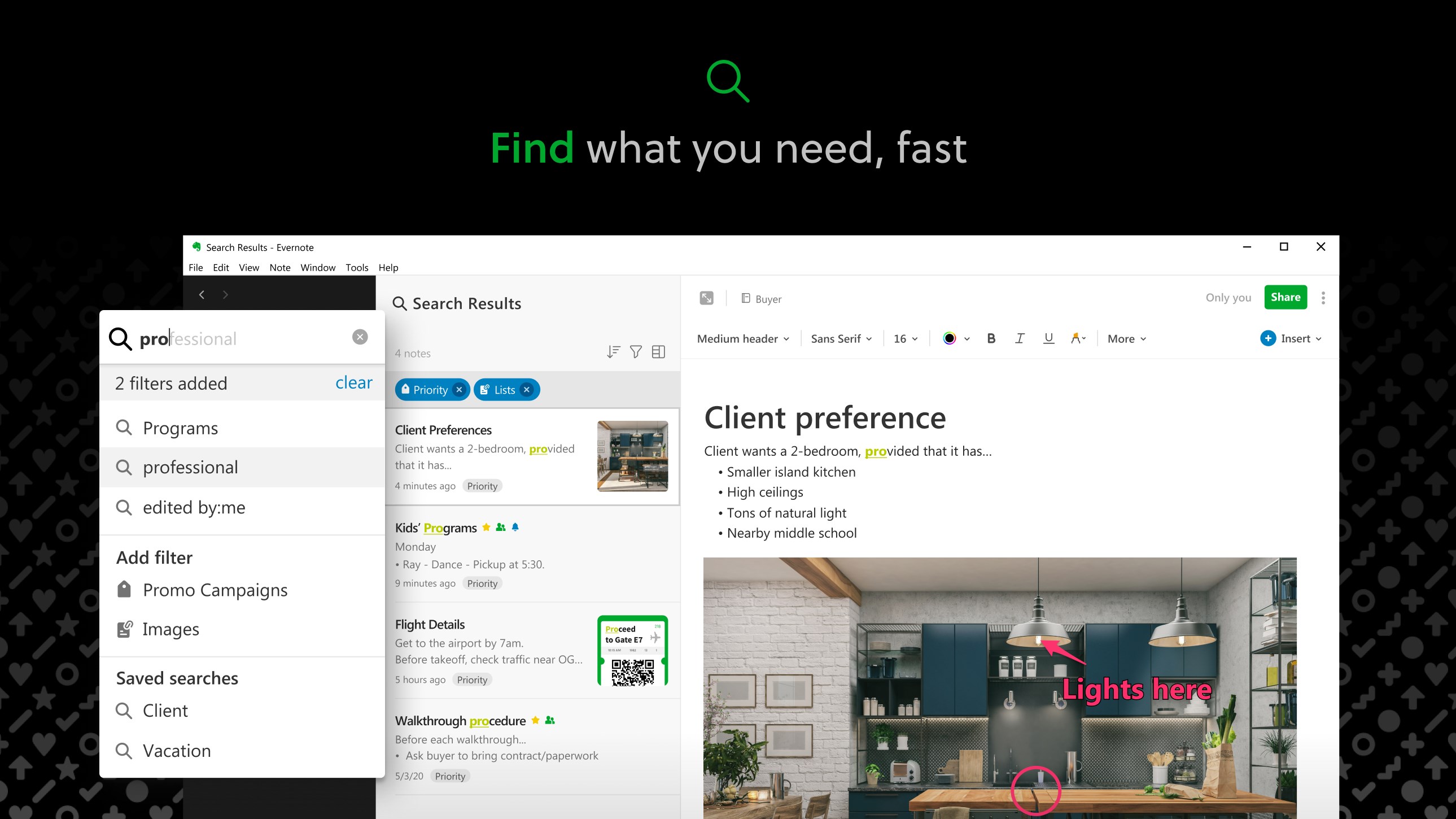Remove the Lists filter tag

(527, 389)
